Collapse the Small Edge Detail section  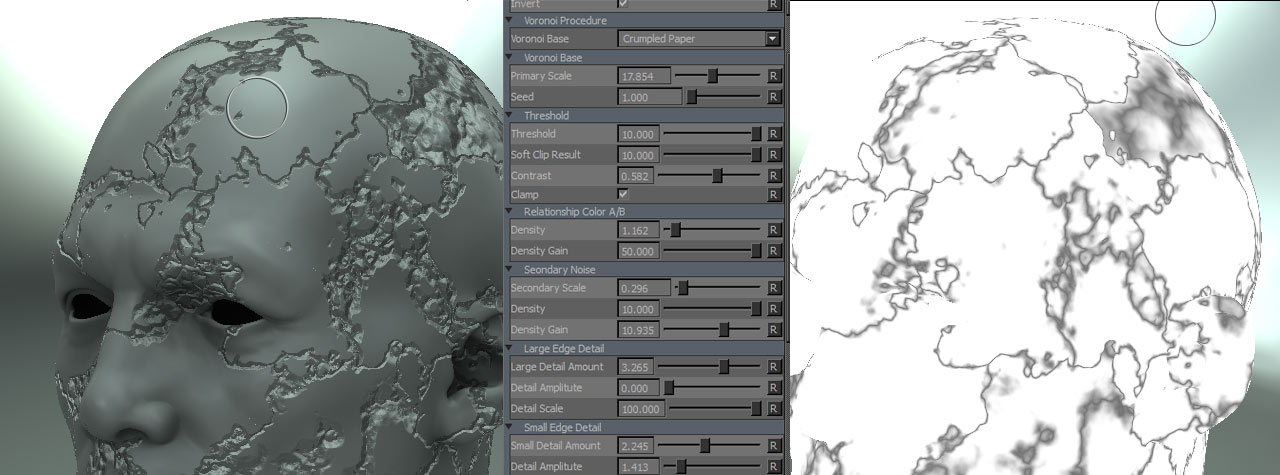tap(514, 427)
